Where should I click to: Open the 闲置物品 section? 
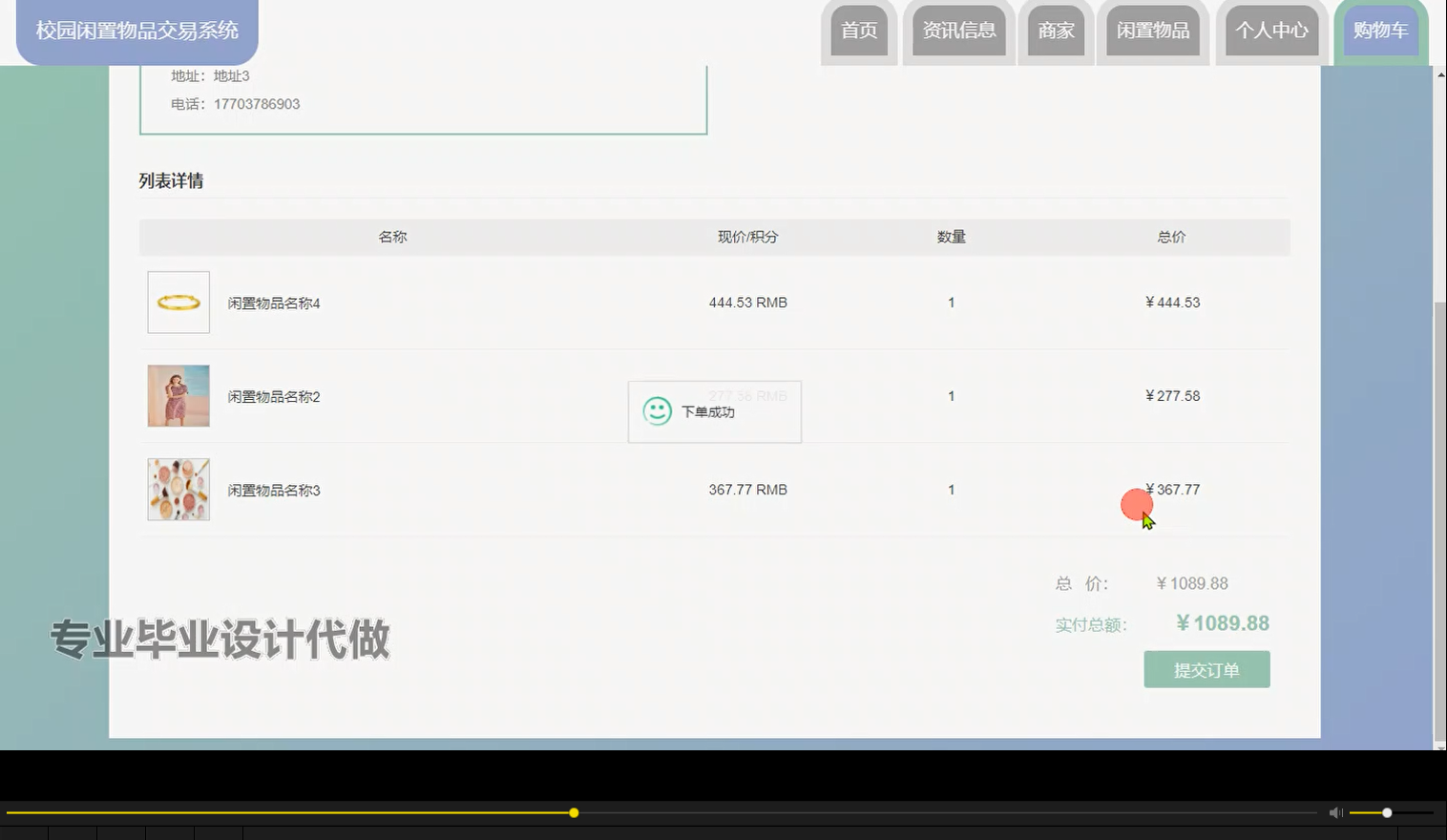[1153, 30]
